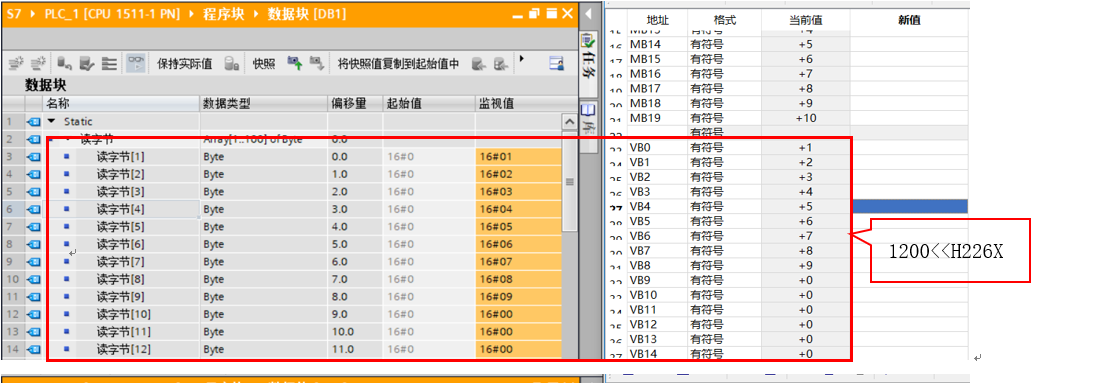The width and height of the screenshot is (1101, 383).
Task: Click monitor value 16#09
Action: [x=518, y=297]
